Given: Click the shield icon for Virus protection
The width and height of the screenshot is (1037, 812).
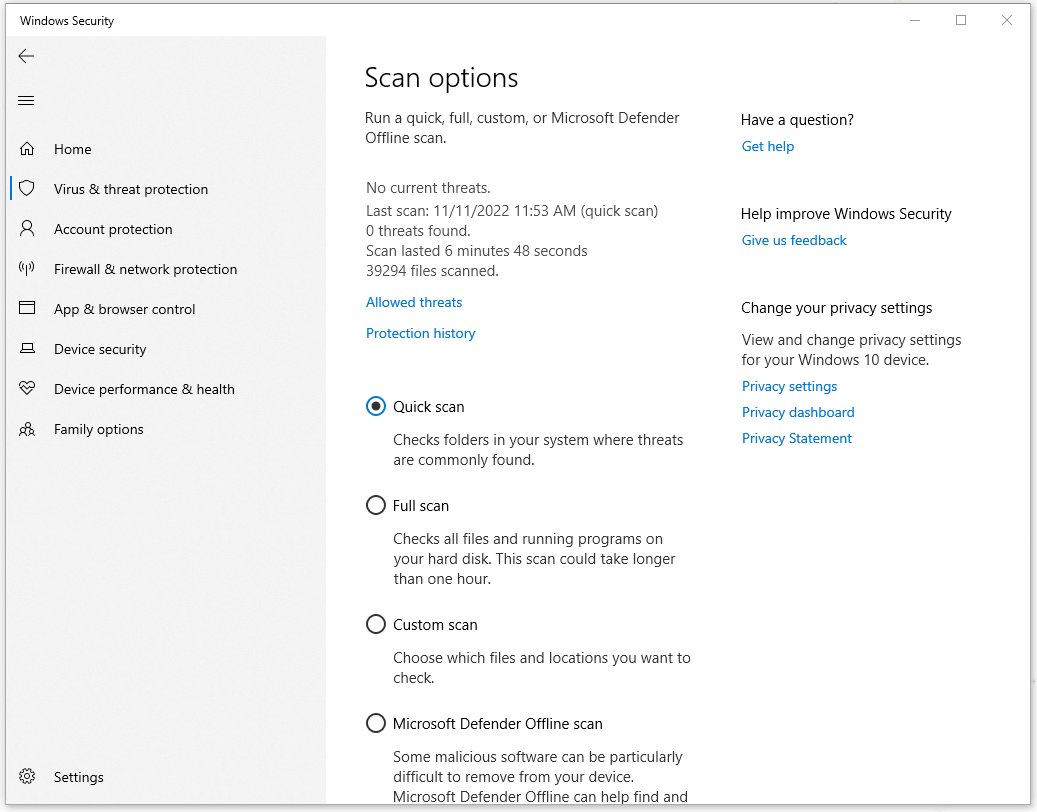Looking at the screenshot, I should 27,188.
